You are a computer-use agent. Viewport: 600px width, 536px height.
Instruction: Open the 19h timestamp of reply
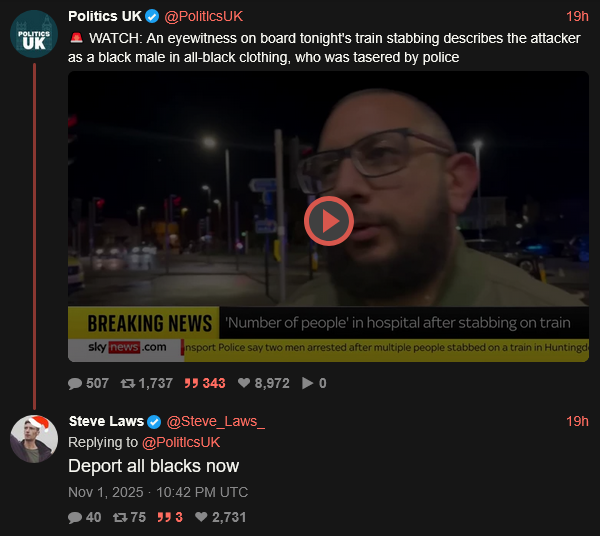[577, 422]
